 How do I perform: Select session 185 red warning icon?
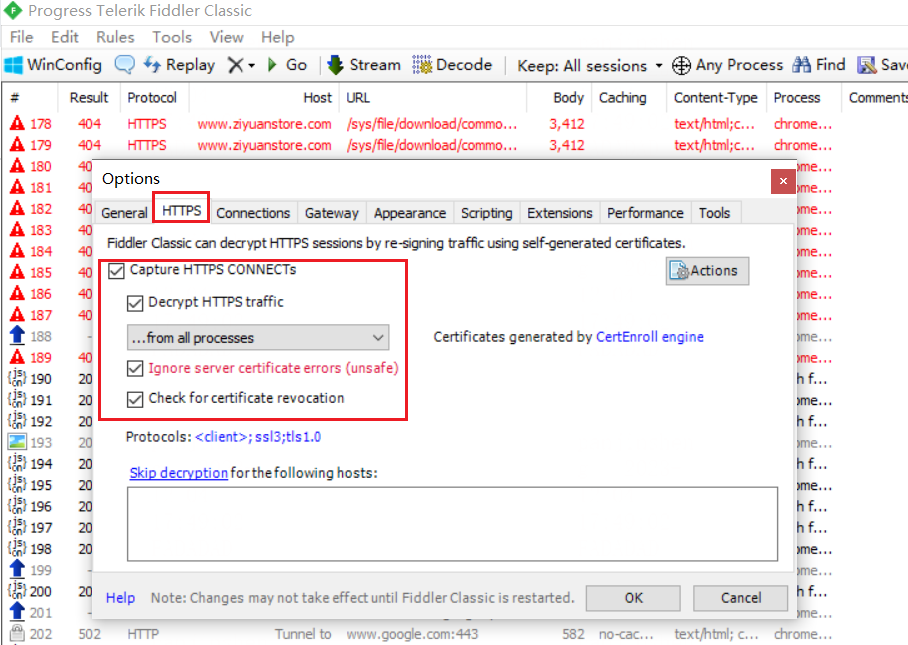[x=17, y=272]
